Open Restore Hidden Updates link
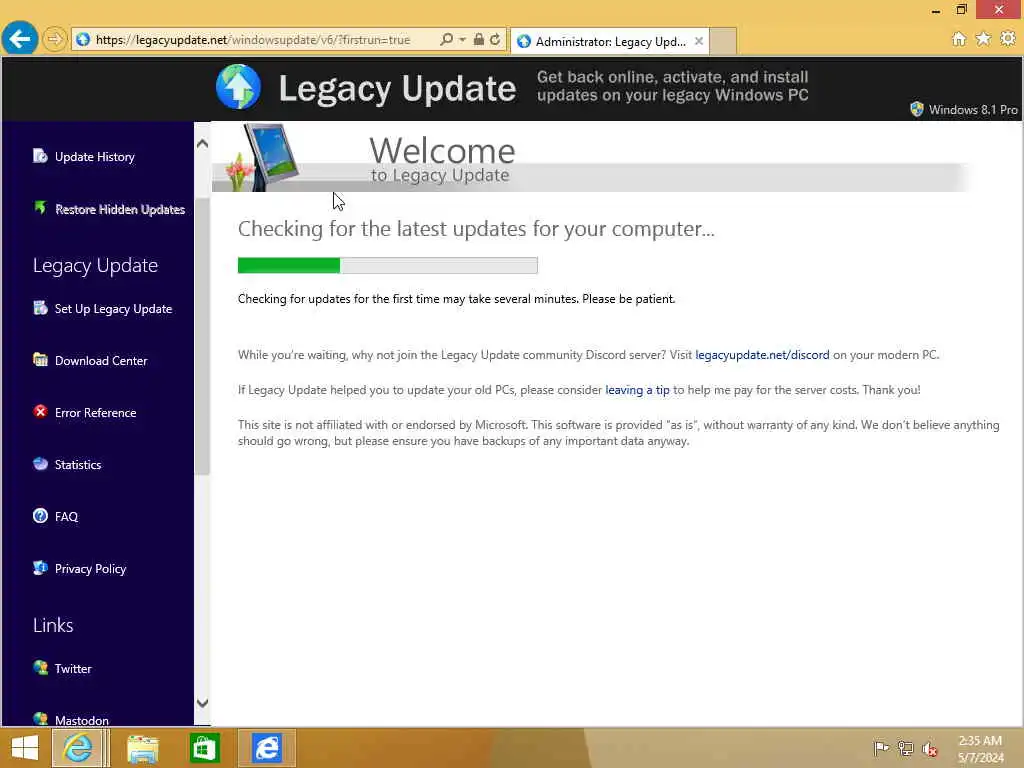Screen dimensions: 1024x768 [120, 209]
